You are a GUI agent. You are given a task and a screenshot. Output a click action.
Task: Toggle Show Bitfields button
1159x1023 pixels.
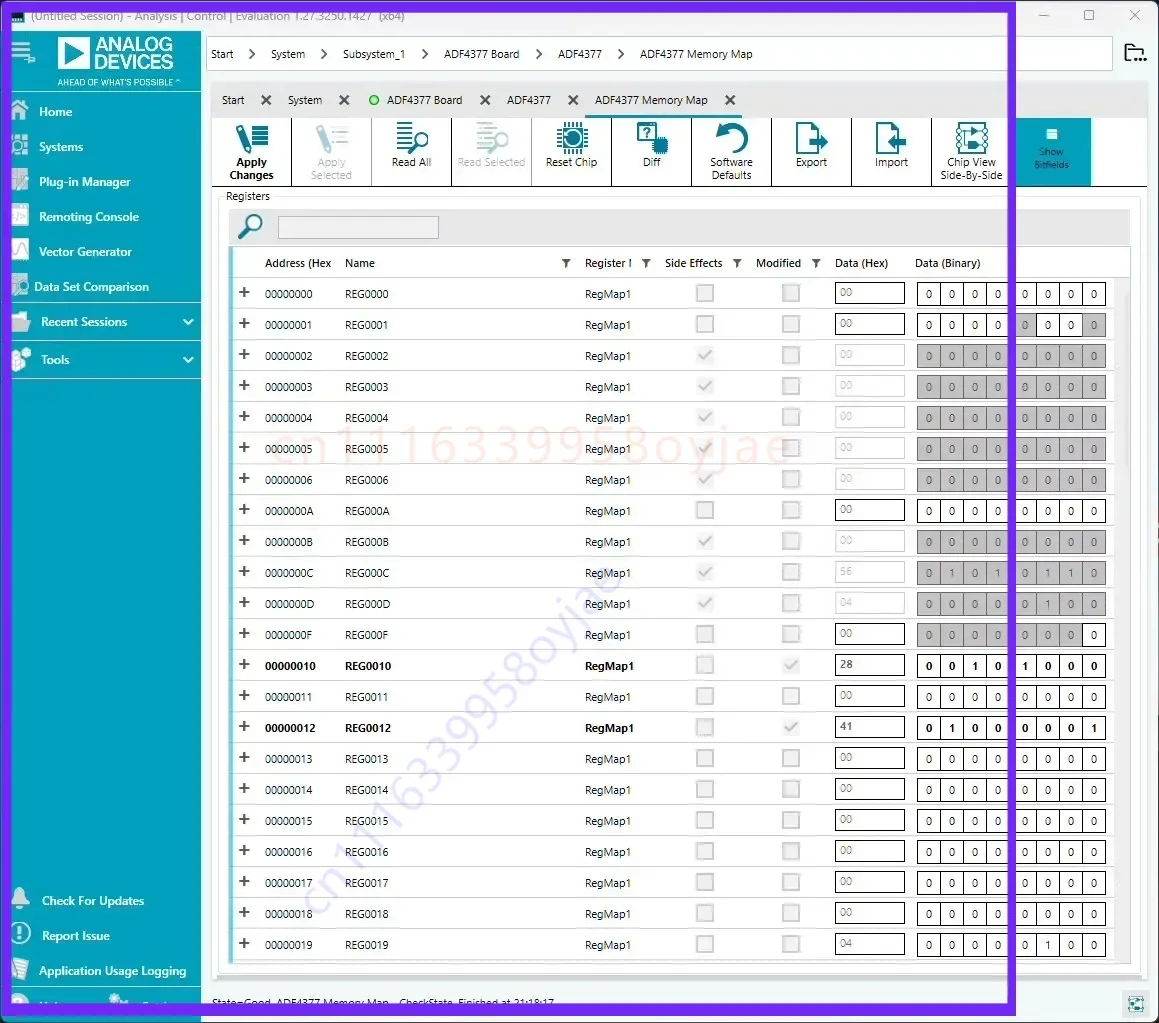coord(1051,150)
